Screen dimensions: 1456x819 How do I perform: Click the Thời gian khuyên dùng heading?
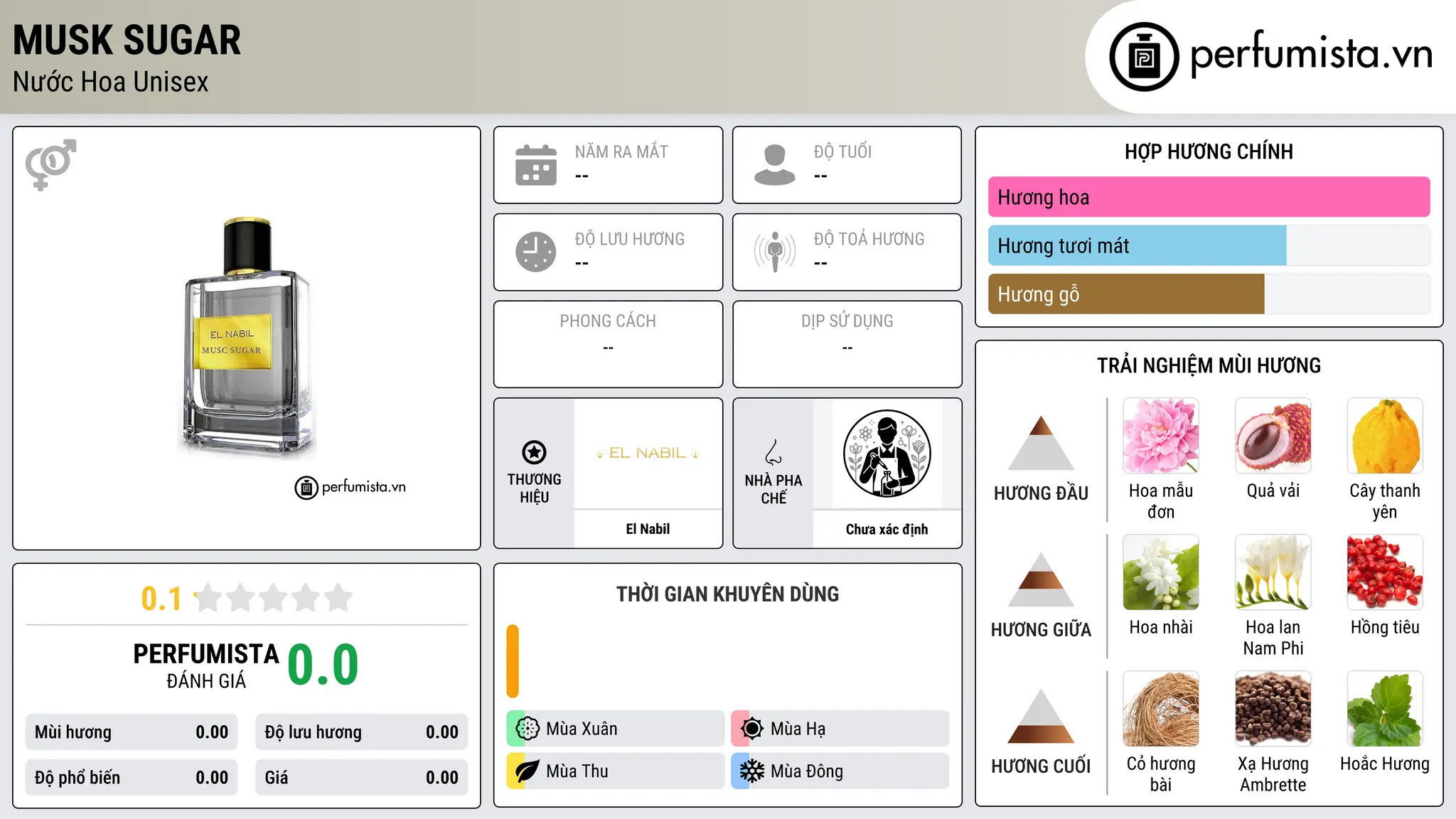click(x=727, y=594)
